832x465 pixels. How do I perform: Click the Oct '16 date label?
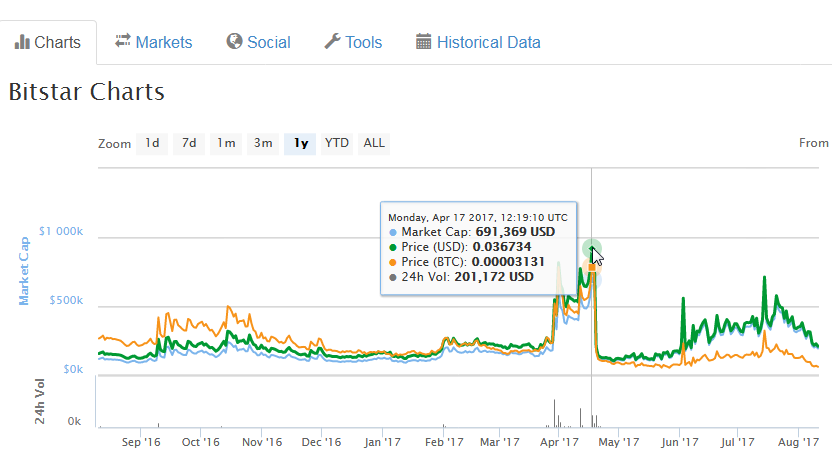pos(201,442)
